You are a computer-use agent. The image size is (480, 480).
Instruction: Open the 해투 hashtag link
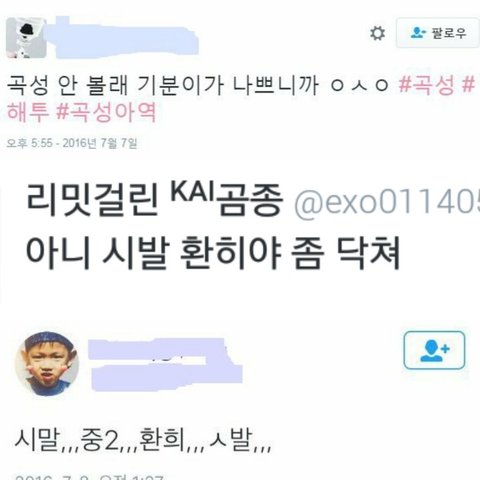pyautogui.click(x=28, y=112)
